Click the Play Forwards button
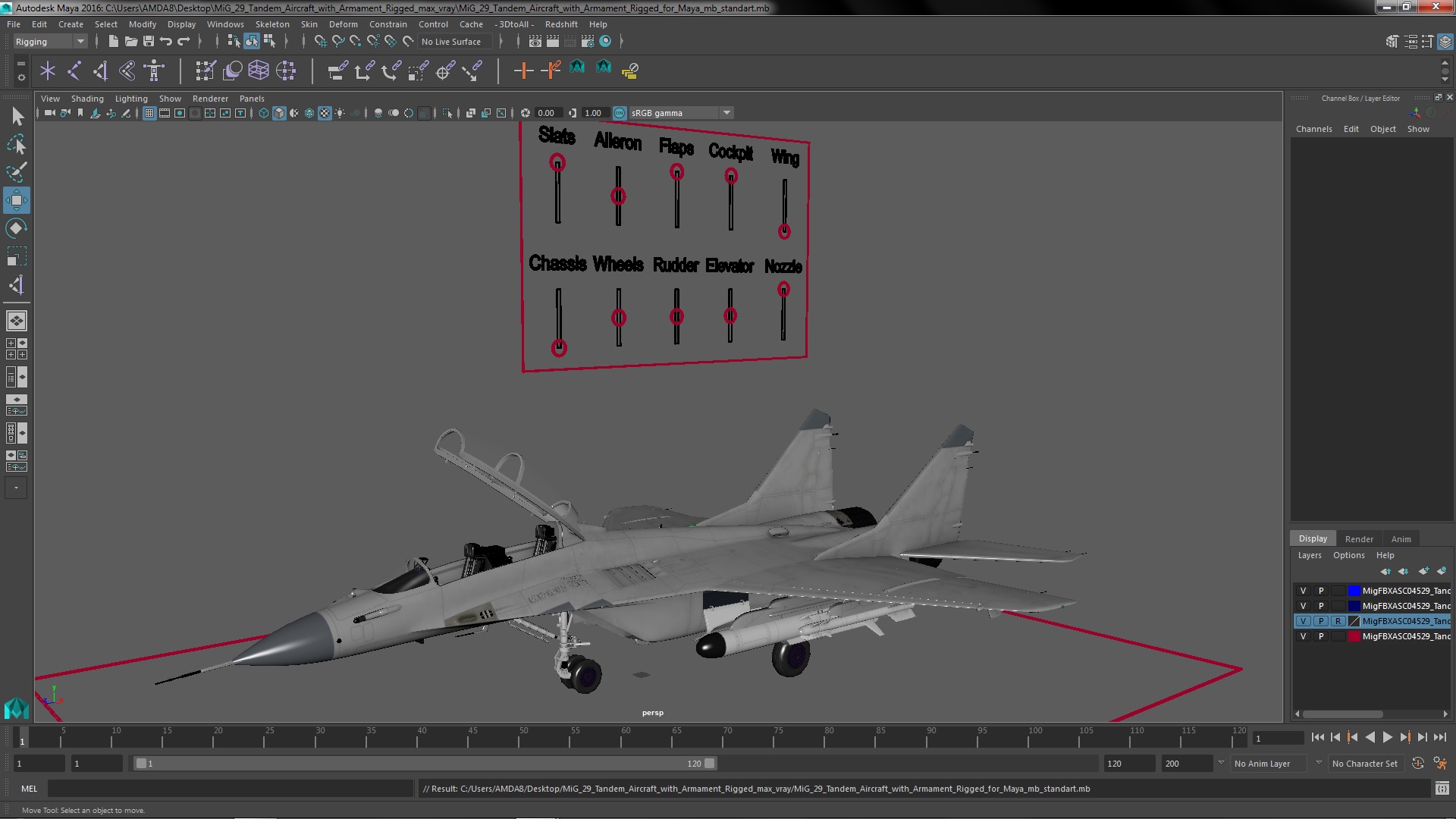This screenshot has width=1456, height=819. point(1387,737)
